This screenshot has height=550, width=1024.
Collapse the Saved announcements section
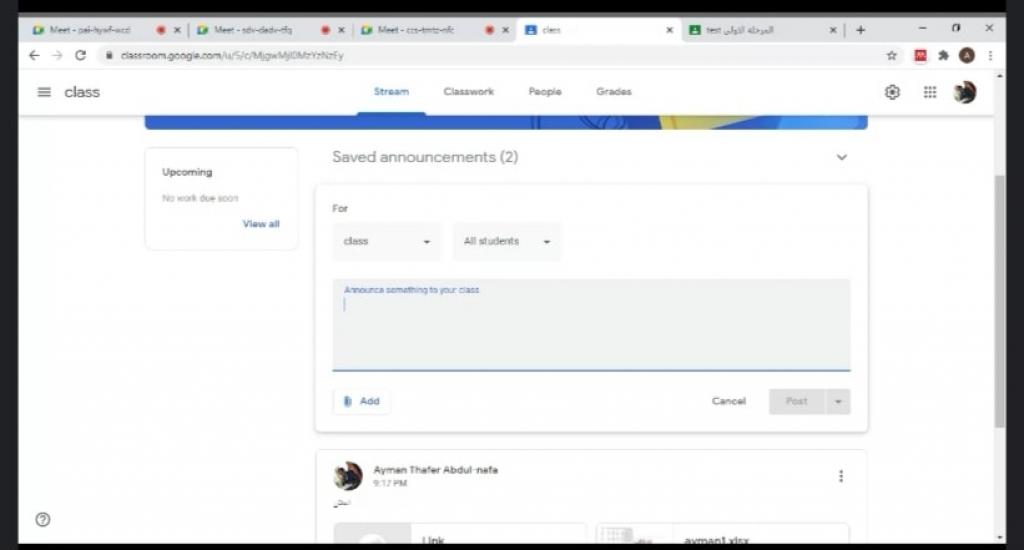click(x=841, y=158)
